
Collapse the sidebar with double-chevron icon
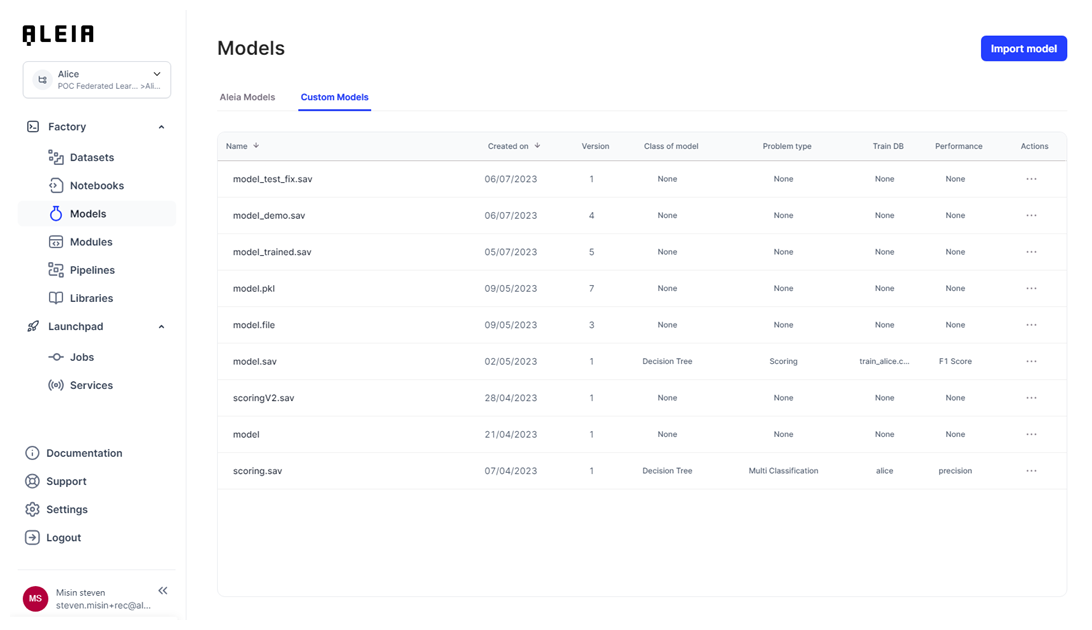(x=163, y=591)
